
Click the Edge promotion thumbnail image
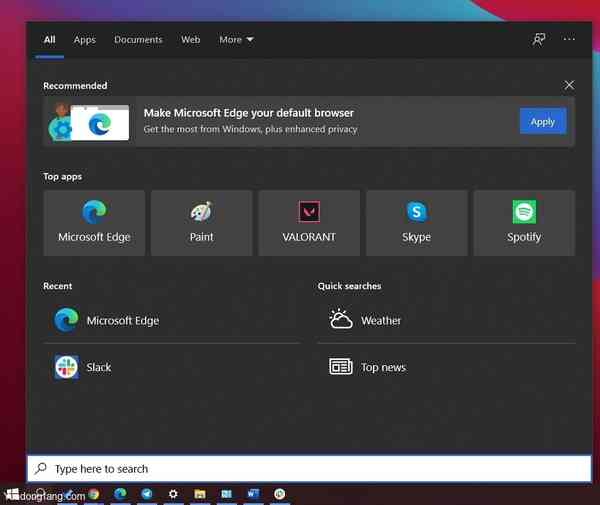[89, 122]
